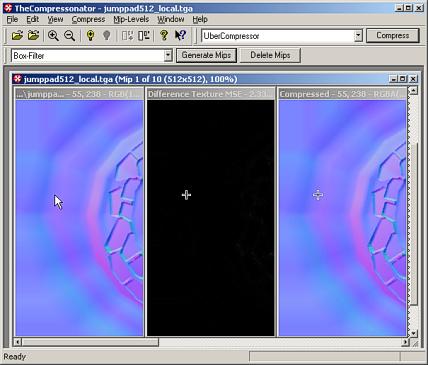Click the original texture image view
This screenshot has width=428, height=365.
tap(80, 218)
